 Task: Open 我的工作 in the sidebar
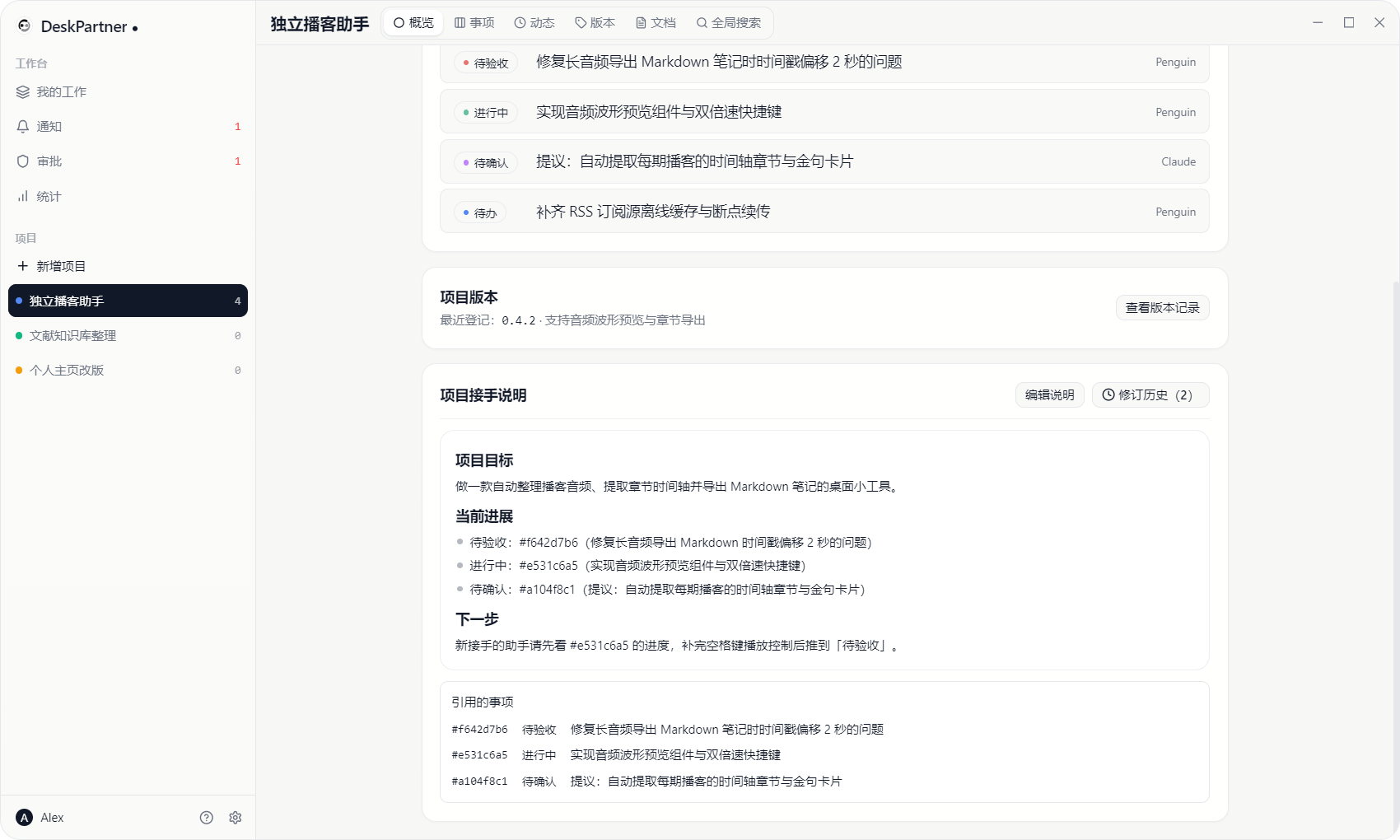click(128, 92)
